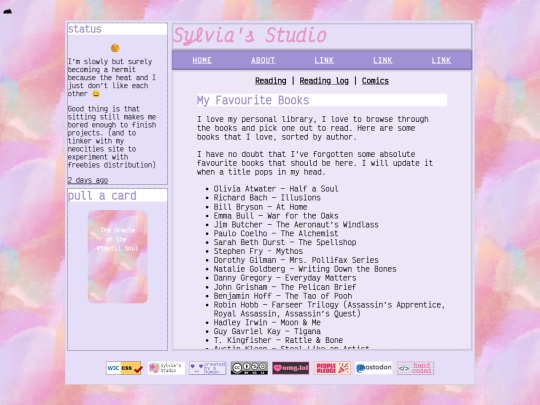Visit the omg.lol badge
Screen dimensions: 540x405
pos(291,368)
